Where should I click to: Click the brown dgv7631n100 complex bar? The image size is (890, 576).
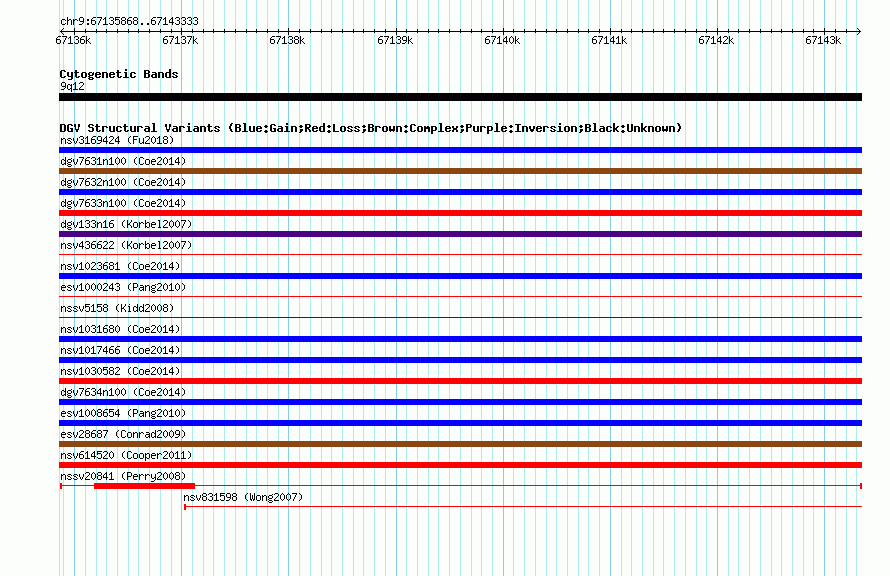(x=460, y=171)
